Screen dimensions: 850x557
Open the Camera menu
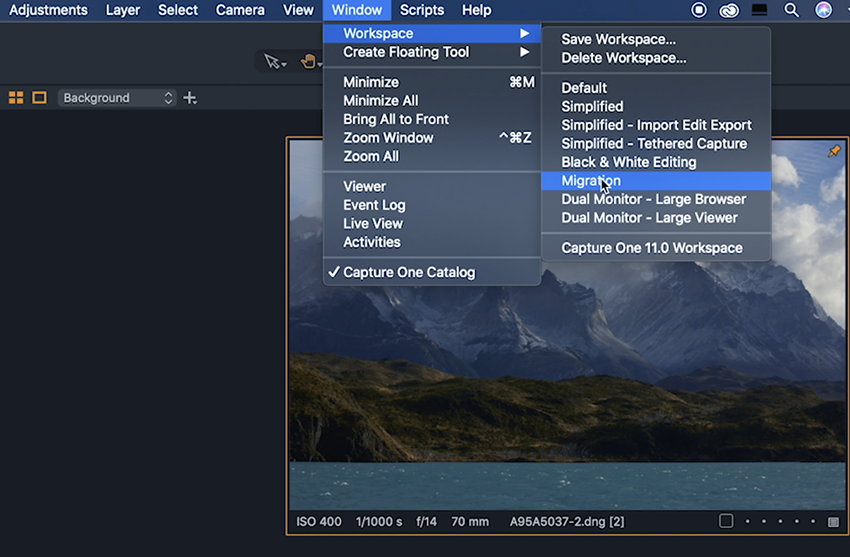click(x=240, y=10)
